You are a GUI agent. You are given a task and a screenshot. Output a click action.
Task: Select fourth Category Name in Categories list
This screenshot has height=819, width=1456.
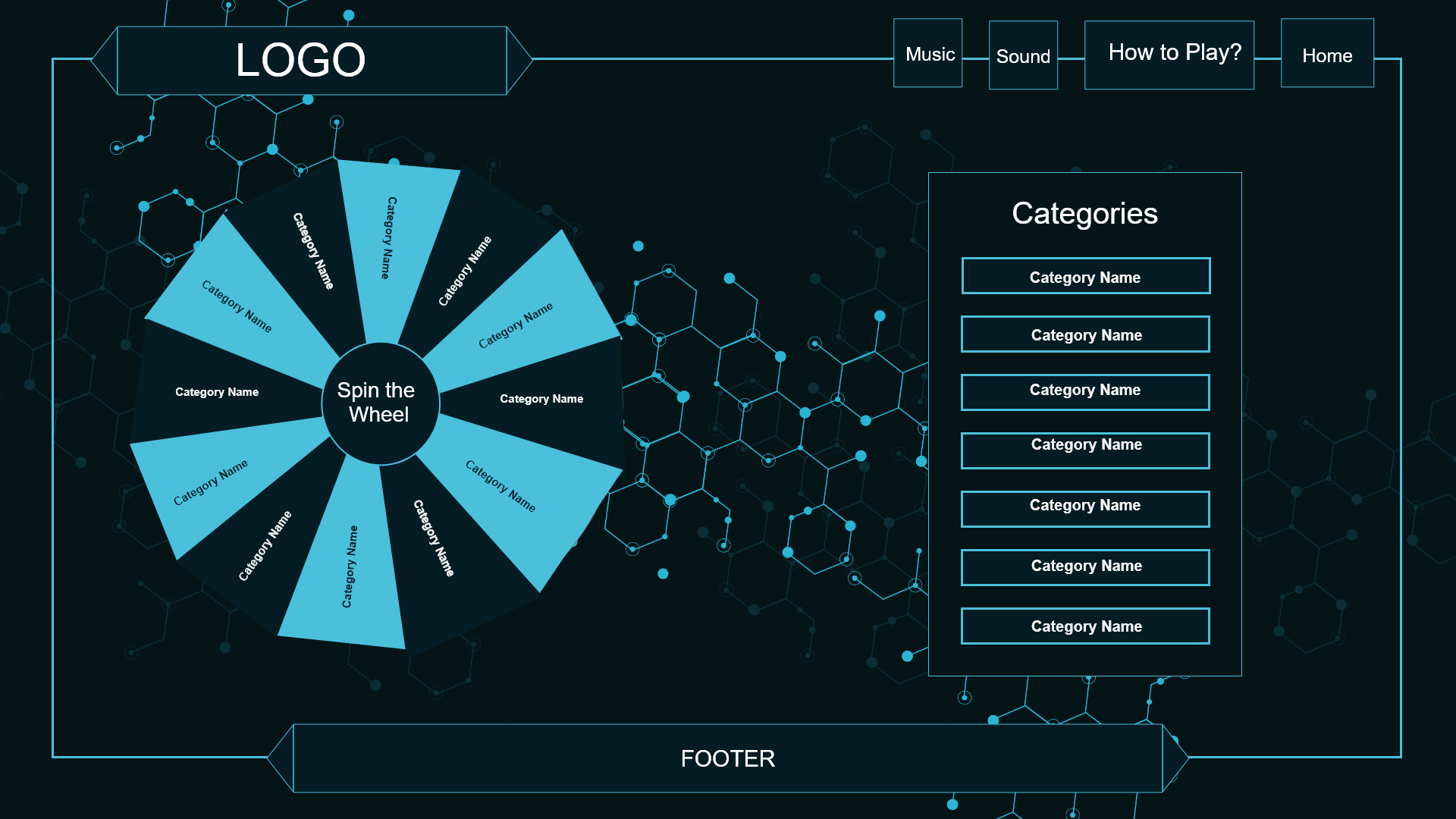[1085, 450]
